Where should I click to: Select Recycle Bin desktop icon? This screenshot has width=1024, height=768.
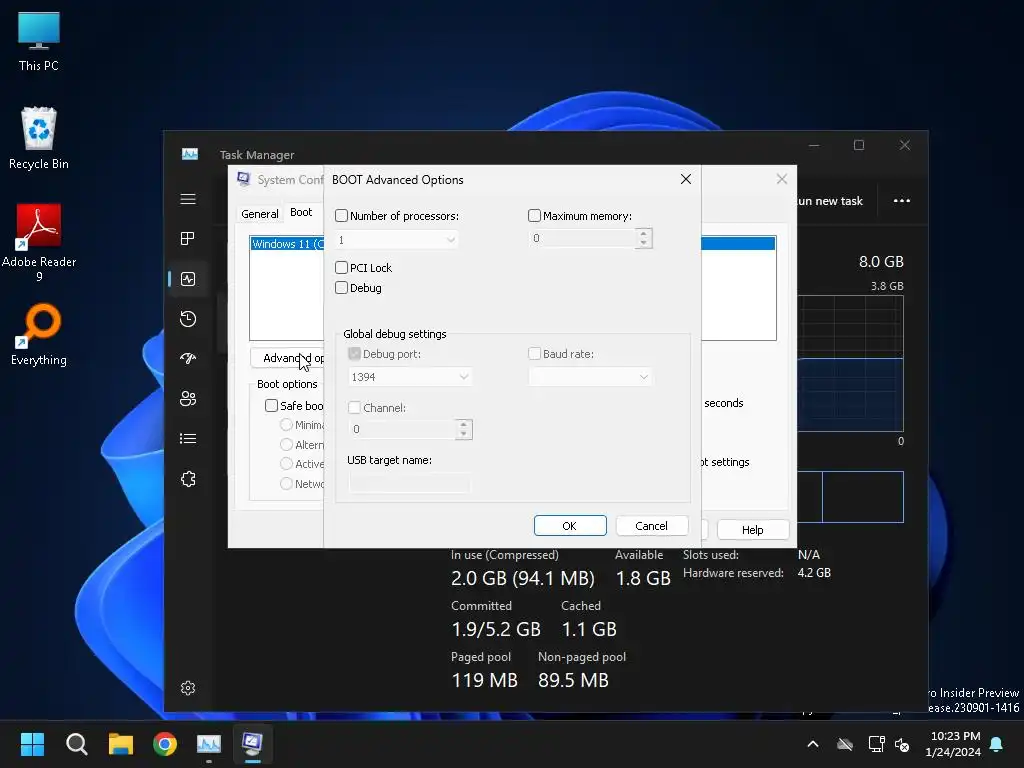pos(39,138)
